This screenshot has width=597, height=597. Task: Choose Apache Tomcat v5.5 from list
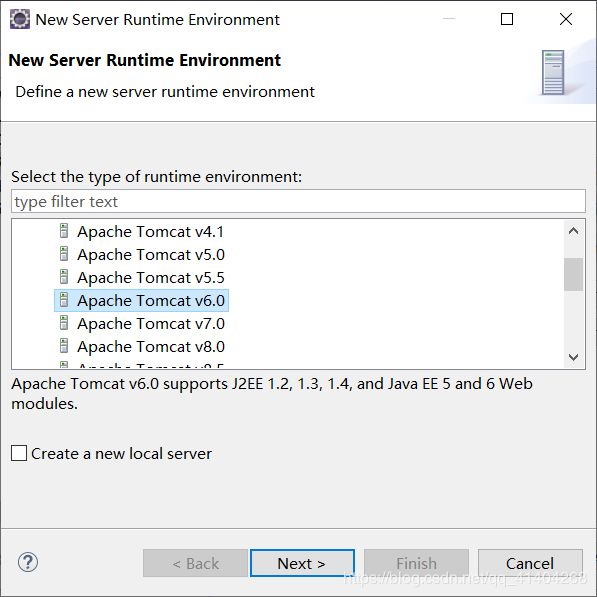151,278
